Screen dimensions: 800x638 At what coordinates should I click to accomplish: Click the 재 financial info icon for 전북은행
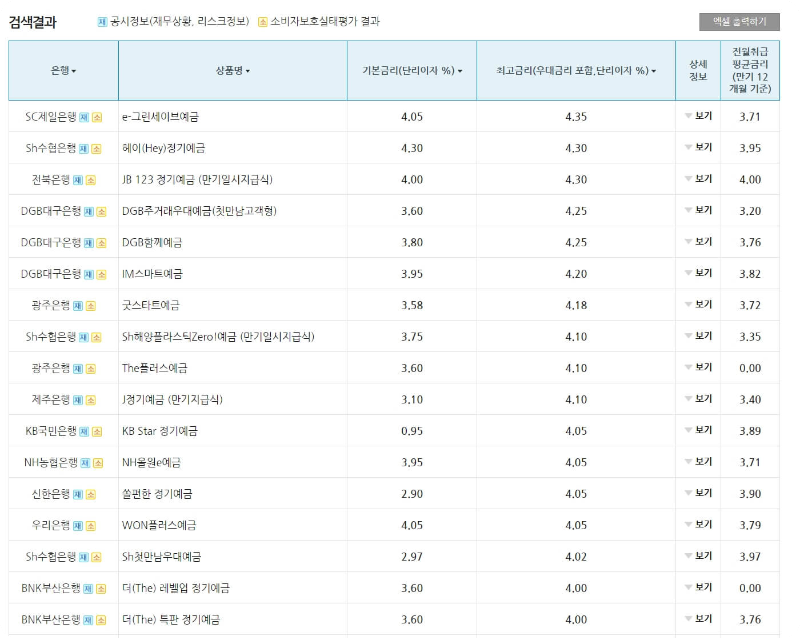pyautogui.click(x=78, y=180)
